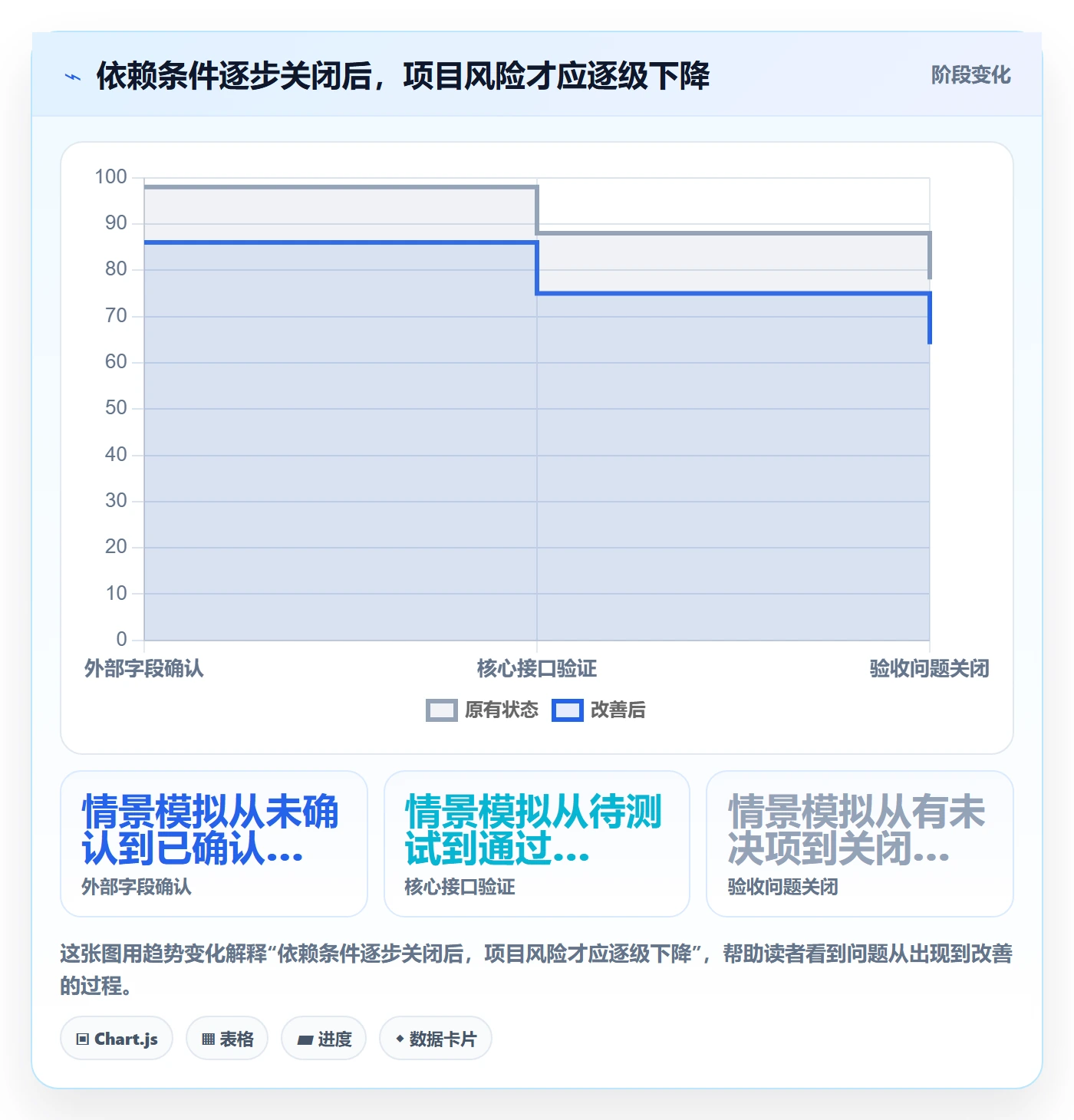This screenshot has height=1120, width=1074.
Task: Click the square icon in the Chart.js tag
Action: [83, 1039]
